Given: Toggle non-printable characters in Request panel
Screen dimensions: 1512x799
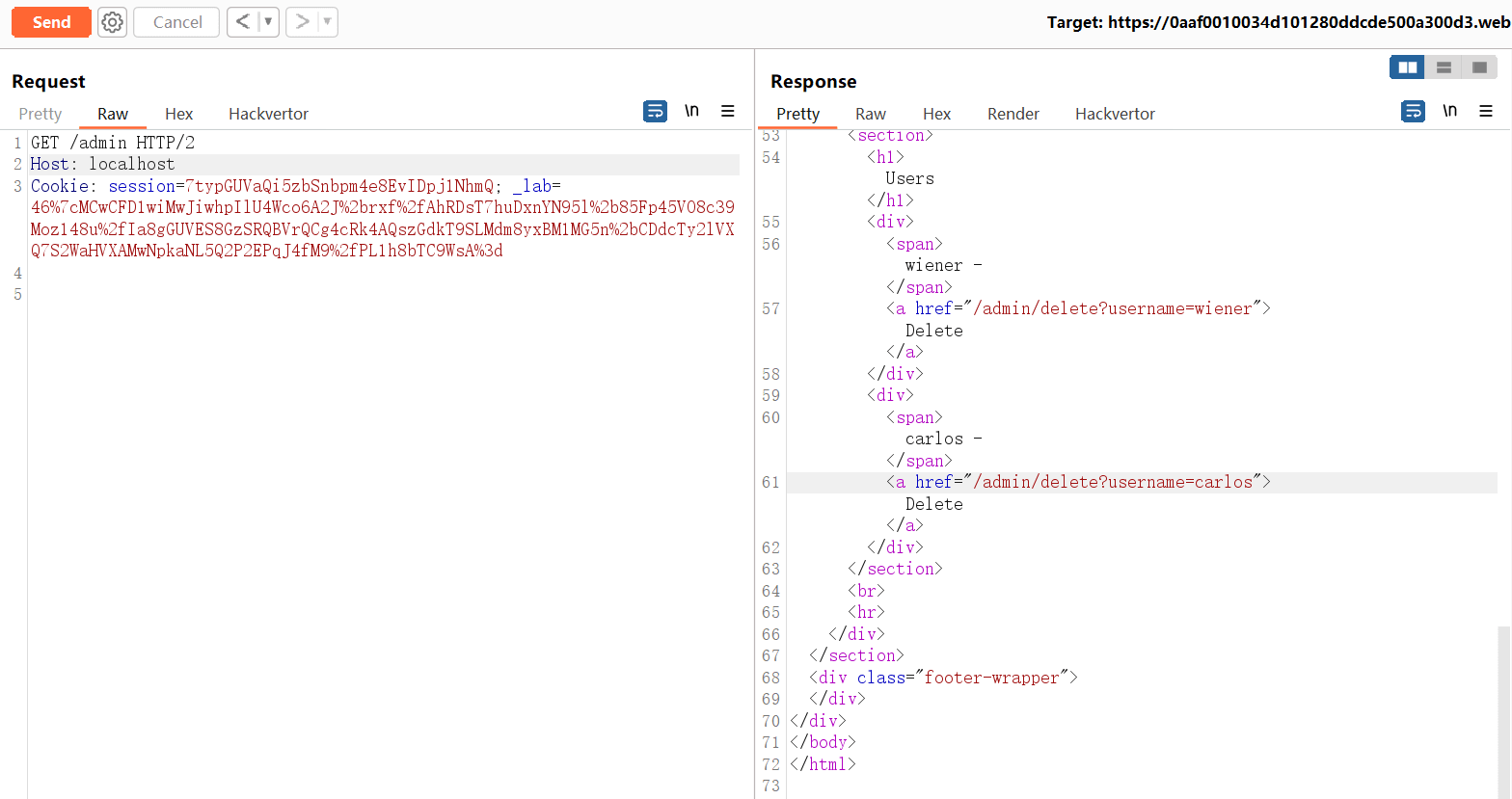Looking at the screenshot, I should (x=691, y=112).
